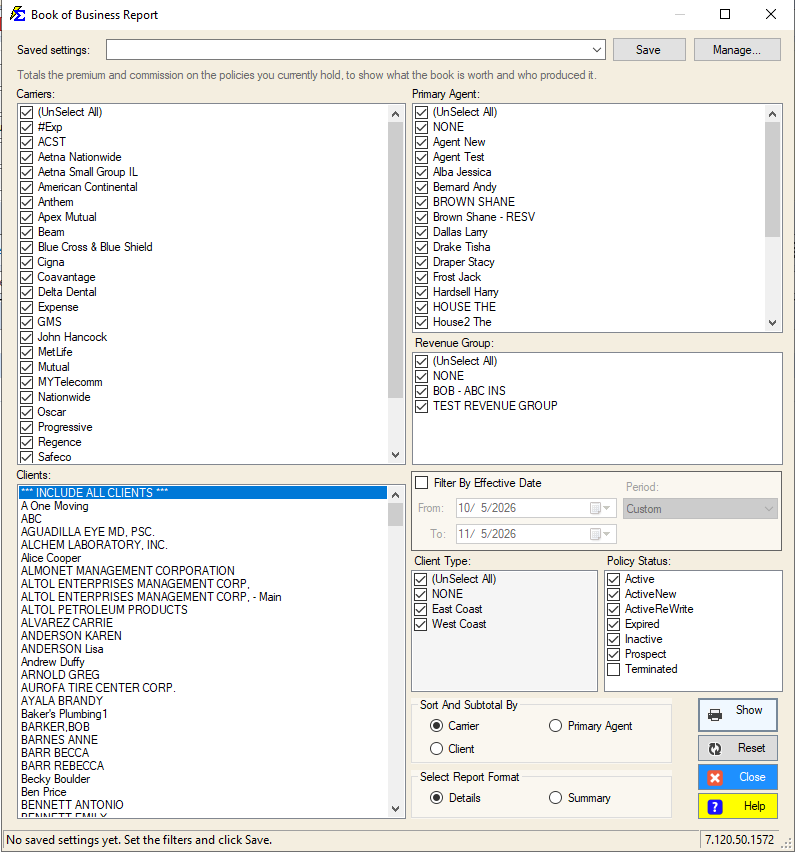
Task: Toggle the Frost Jack agent checkbox
Action: click(422, 277)
